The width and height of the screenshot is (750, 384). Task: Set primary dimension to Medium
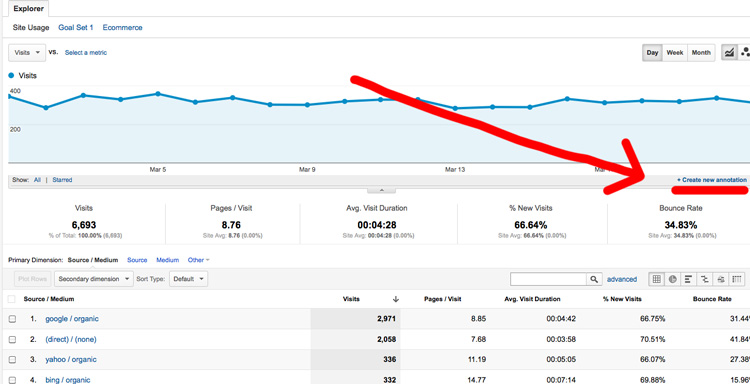(x=167, y=260)
